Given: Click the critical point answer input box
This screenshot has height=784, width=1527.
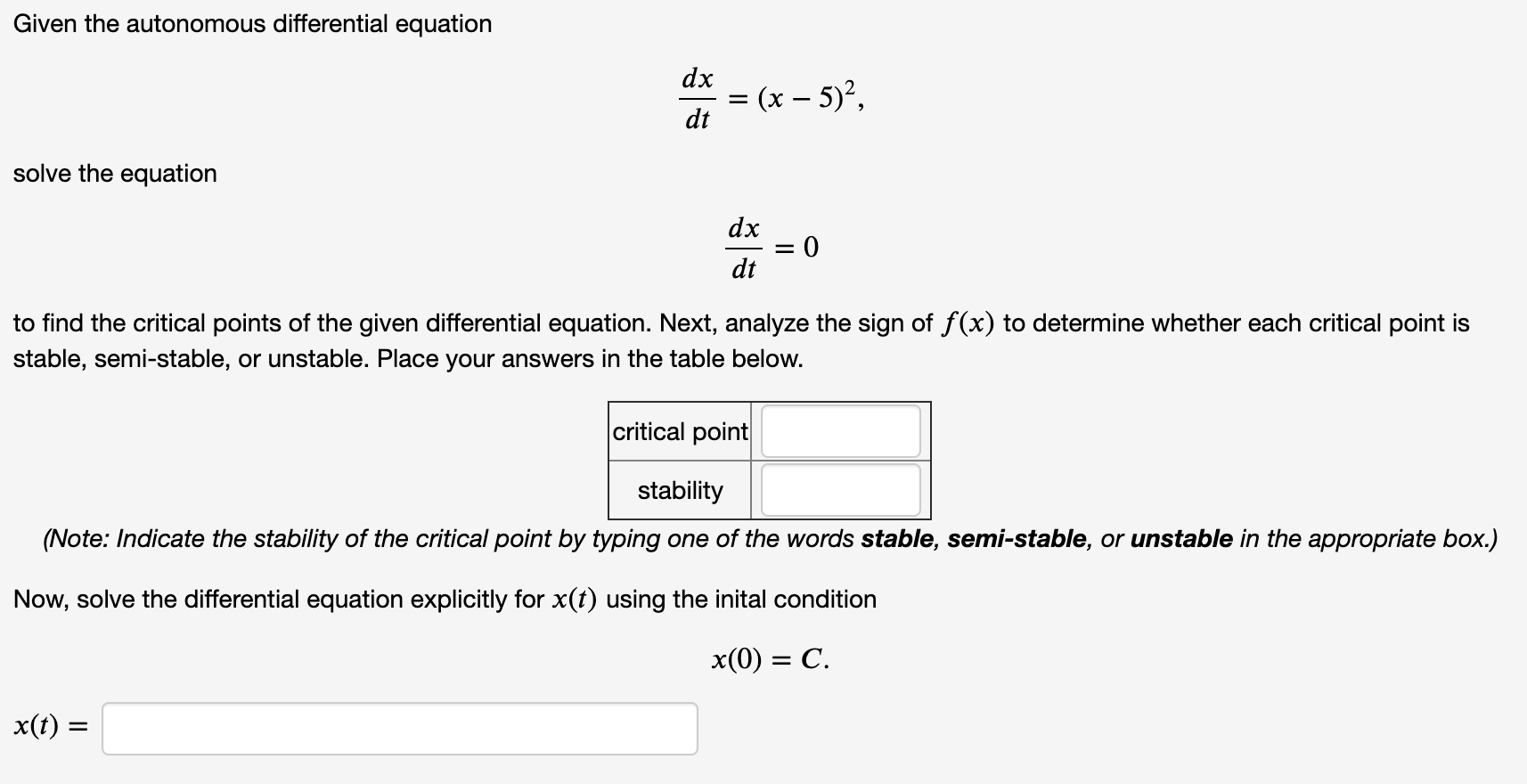Looking at the screenshot, I should 838,431.
